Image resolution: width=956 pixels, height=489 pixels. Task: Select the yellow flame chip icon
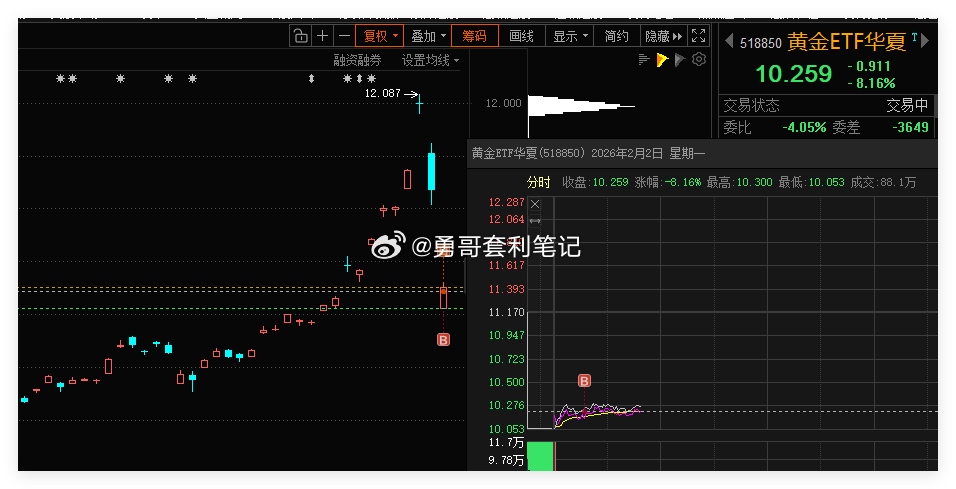click(662, 59)
